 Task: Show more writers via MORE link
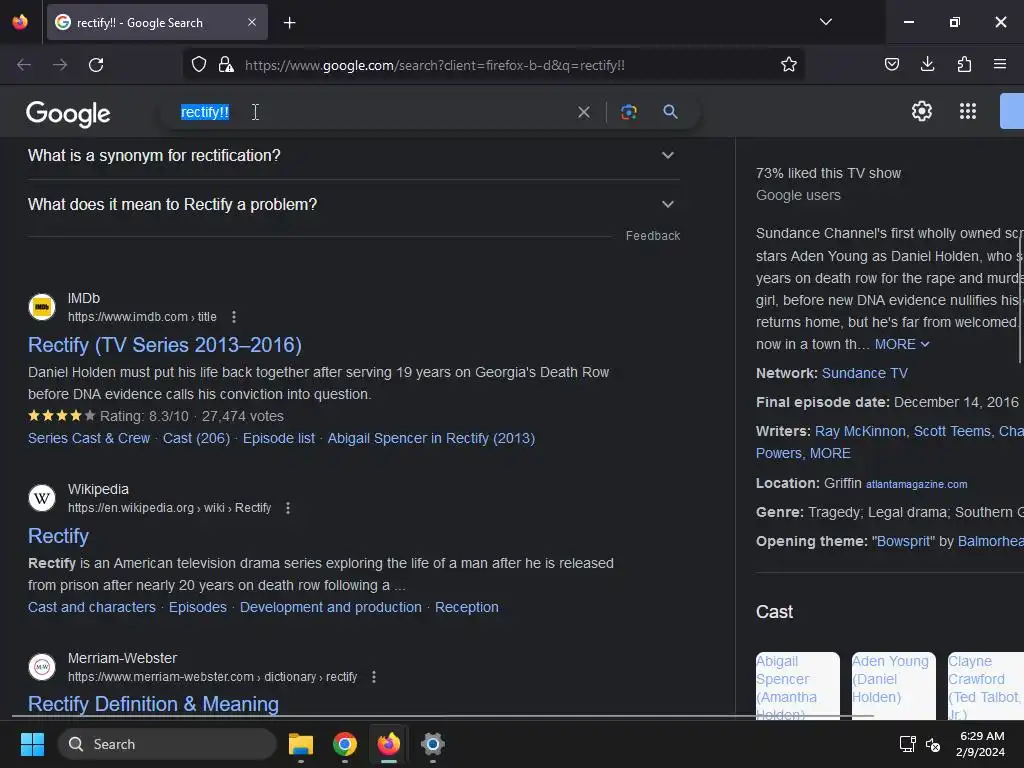830,453
